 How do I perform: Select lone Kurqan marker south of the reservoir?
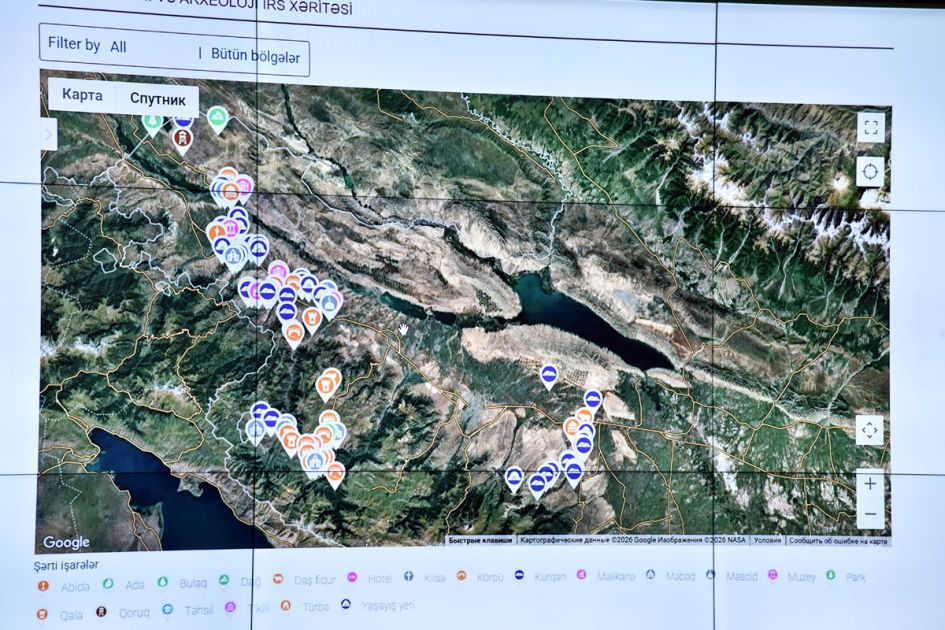click(548, 377)
